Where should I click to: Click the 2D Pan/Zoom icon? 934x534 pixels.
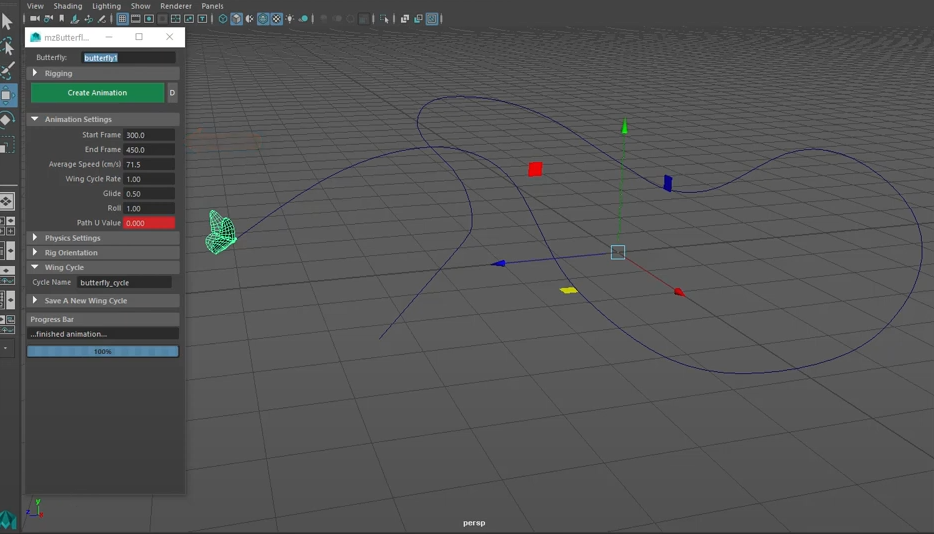pos(89,18)
